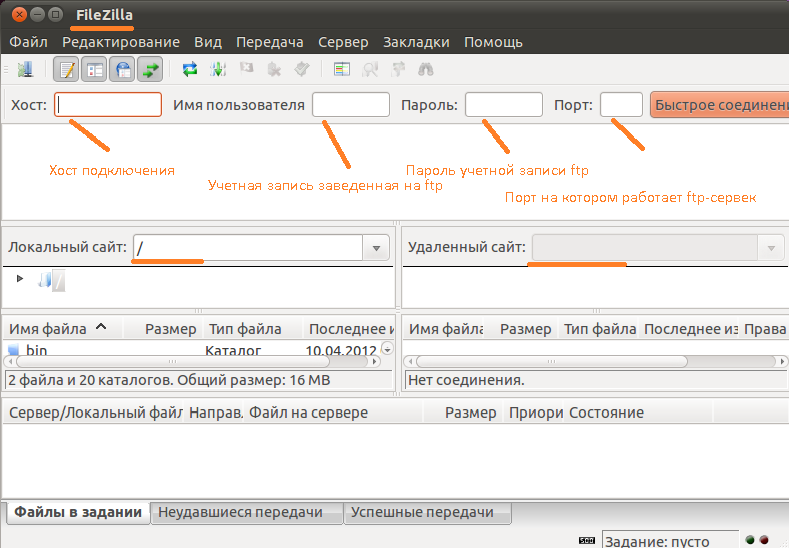Click the Состояние queue column header

coord(639,413)
